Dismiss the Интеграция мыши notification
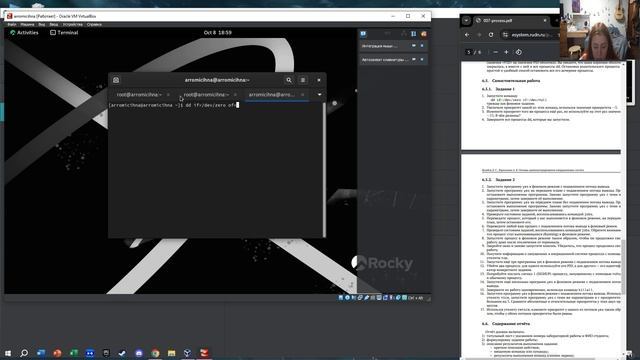Viewport: 640px width, 360px height. point(422,46)
